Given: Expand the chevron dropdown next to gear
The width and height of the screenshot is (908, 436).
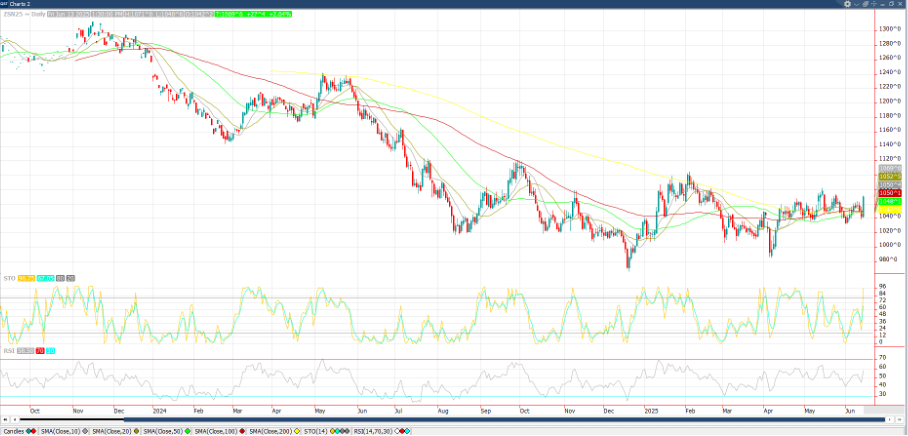Looking at the screenshot, I should tap(858, 5).
